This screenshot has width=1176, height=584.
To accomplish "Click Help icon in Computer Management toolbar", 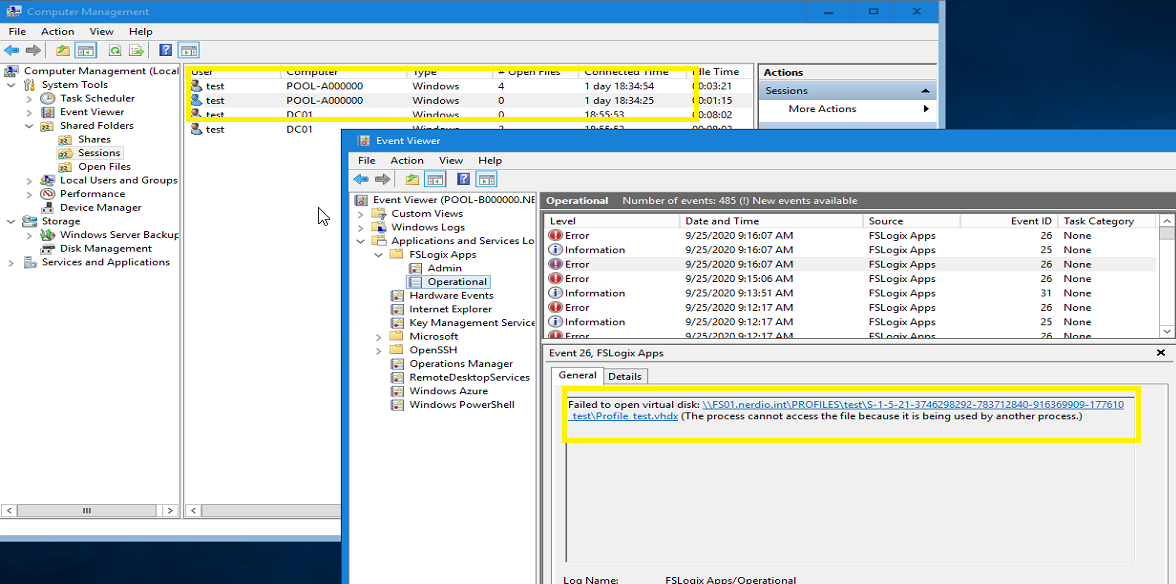I will point(166,51).
